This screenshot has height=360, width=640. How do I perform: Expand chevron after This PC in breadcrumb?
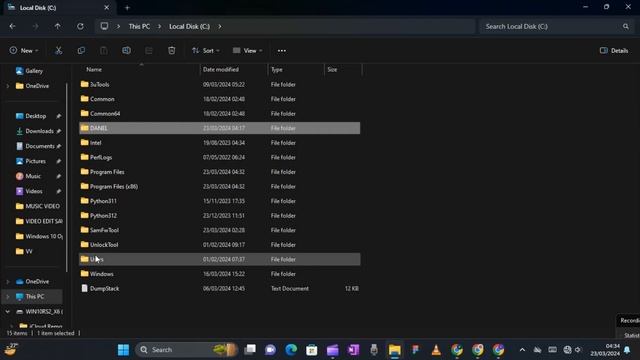coord(160,27)
